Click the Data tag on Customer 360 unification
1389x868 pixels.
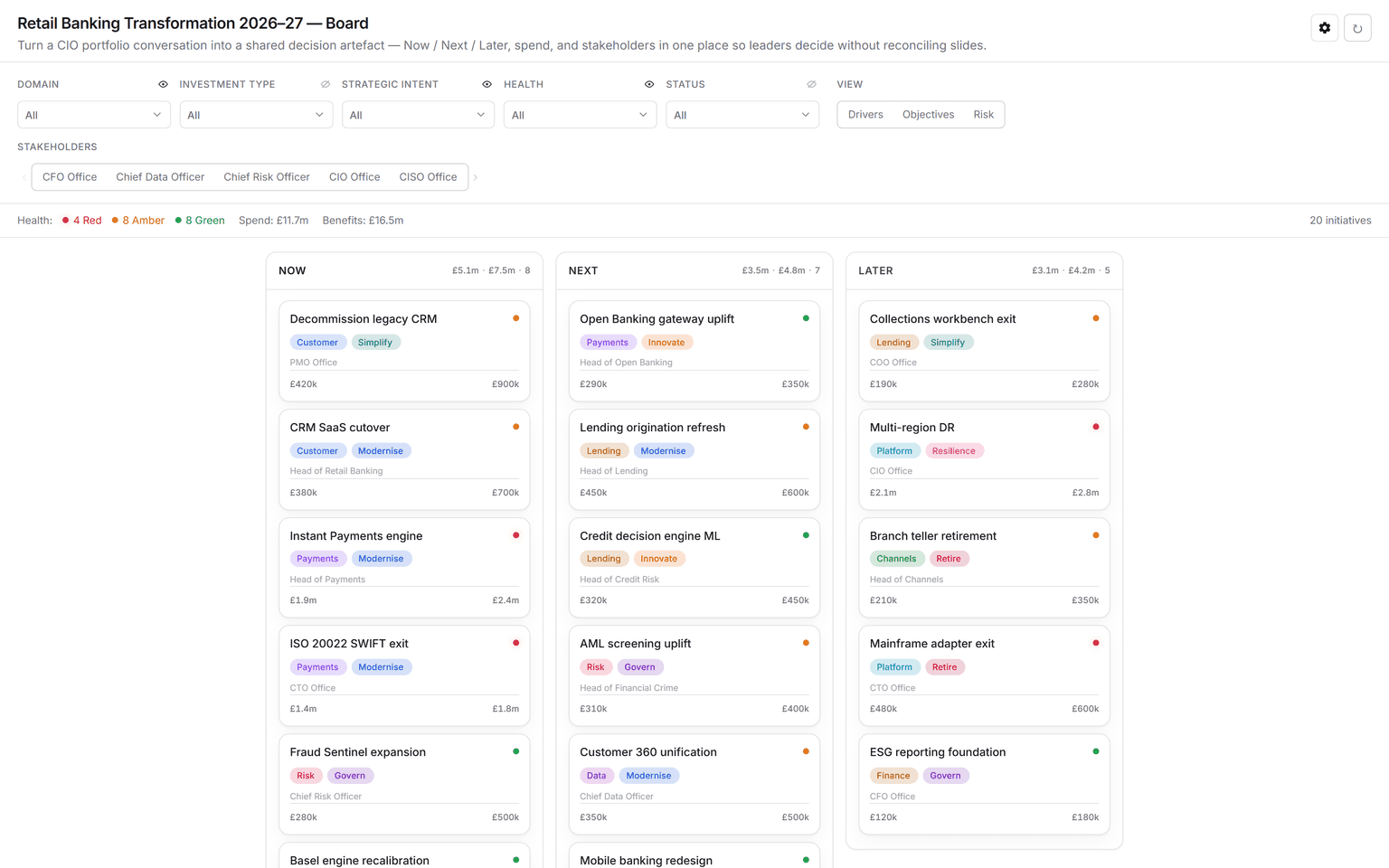(x=597, y=776)
